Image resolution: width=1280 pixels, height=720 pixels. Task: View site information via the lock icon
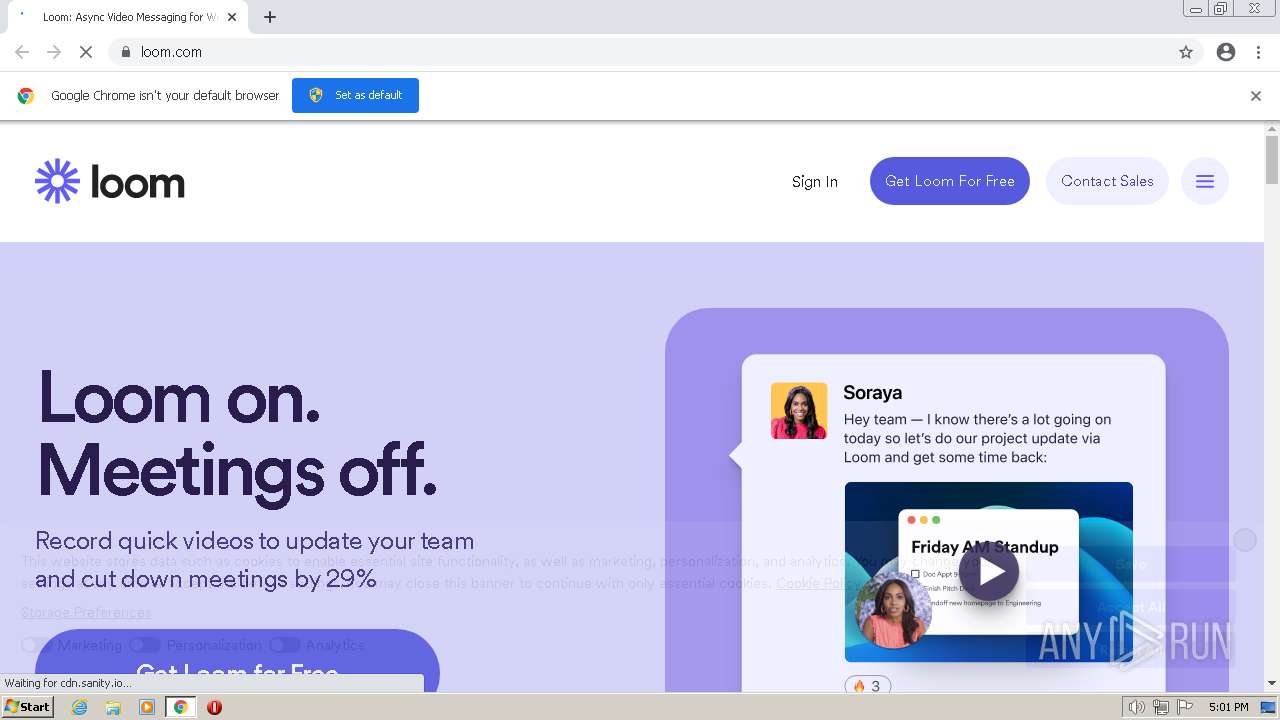click(125, 52)
